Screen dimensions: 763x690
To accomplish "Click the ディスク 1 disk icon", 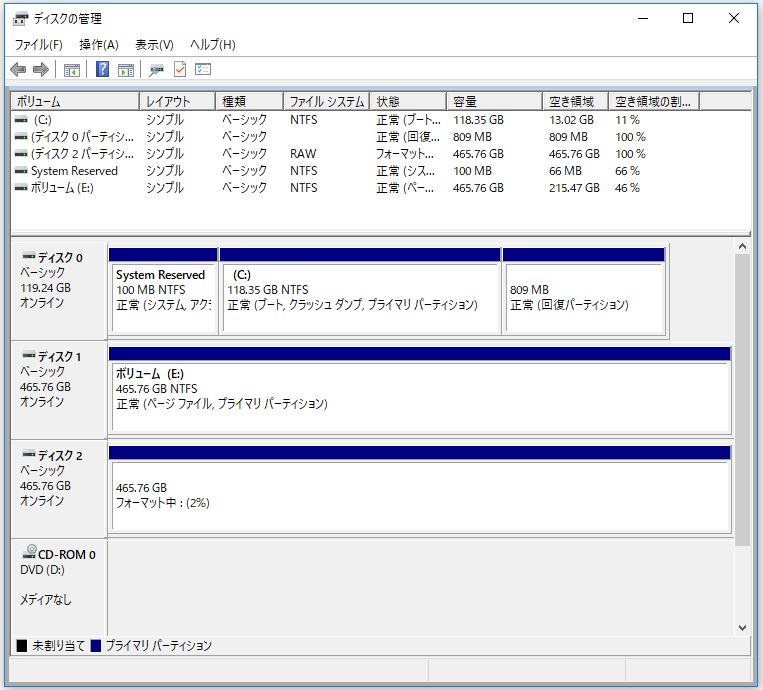I will tap(29, 355).
